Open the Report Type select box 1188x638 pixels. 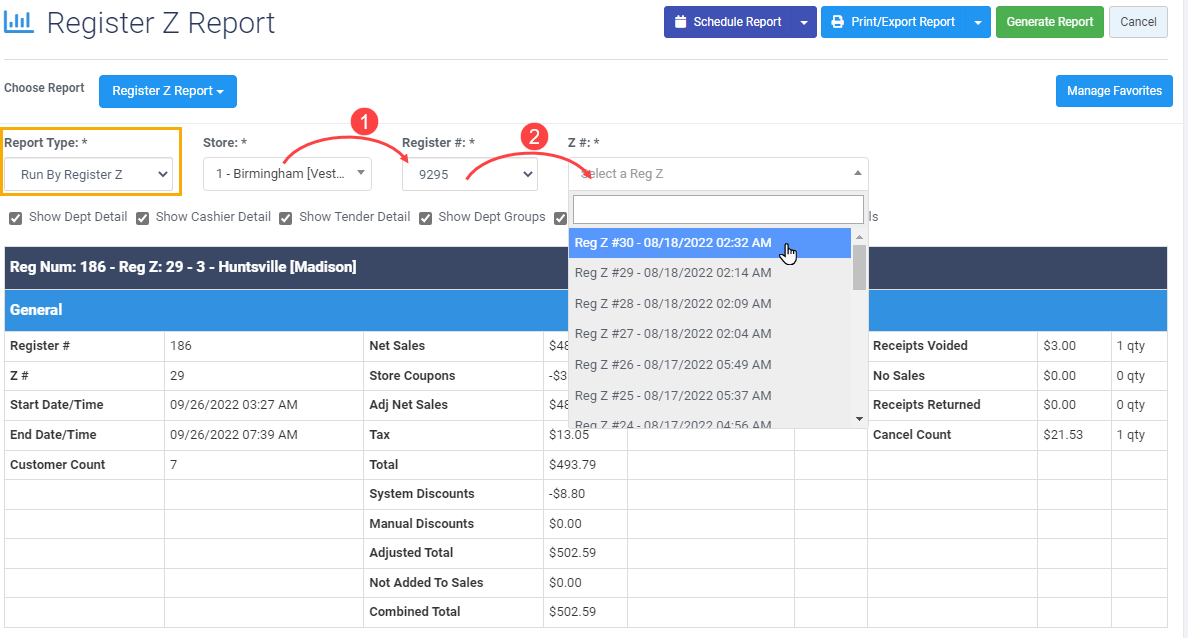point(89,174)
